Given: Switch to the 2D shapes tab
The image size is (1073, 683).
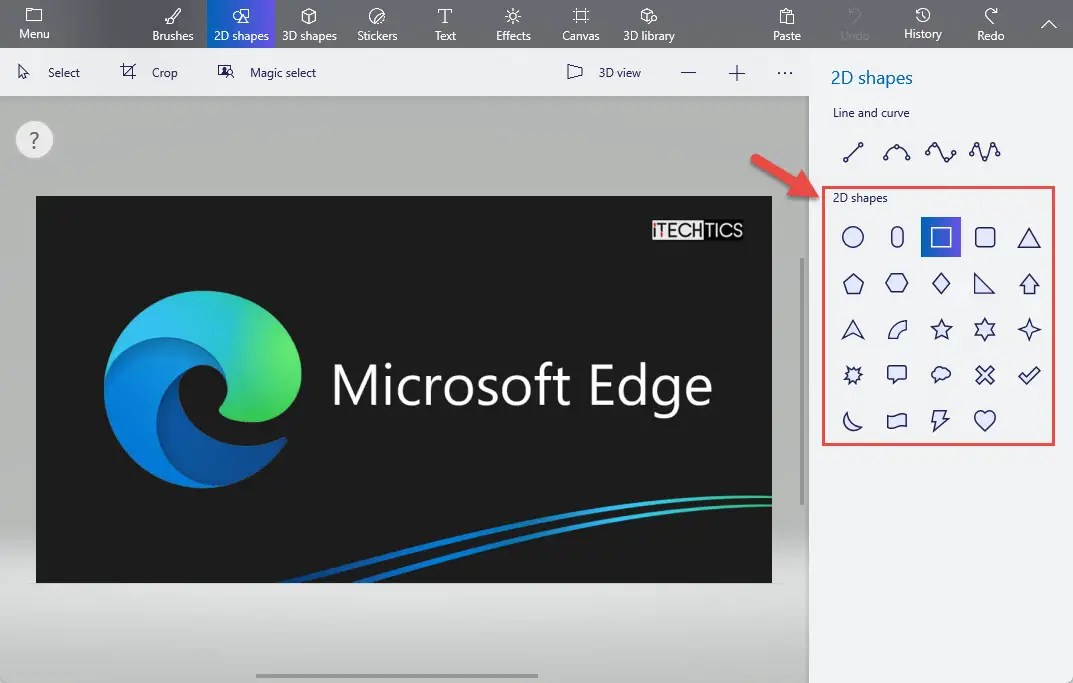Looking at the screenshot, I should coord(240,23).
